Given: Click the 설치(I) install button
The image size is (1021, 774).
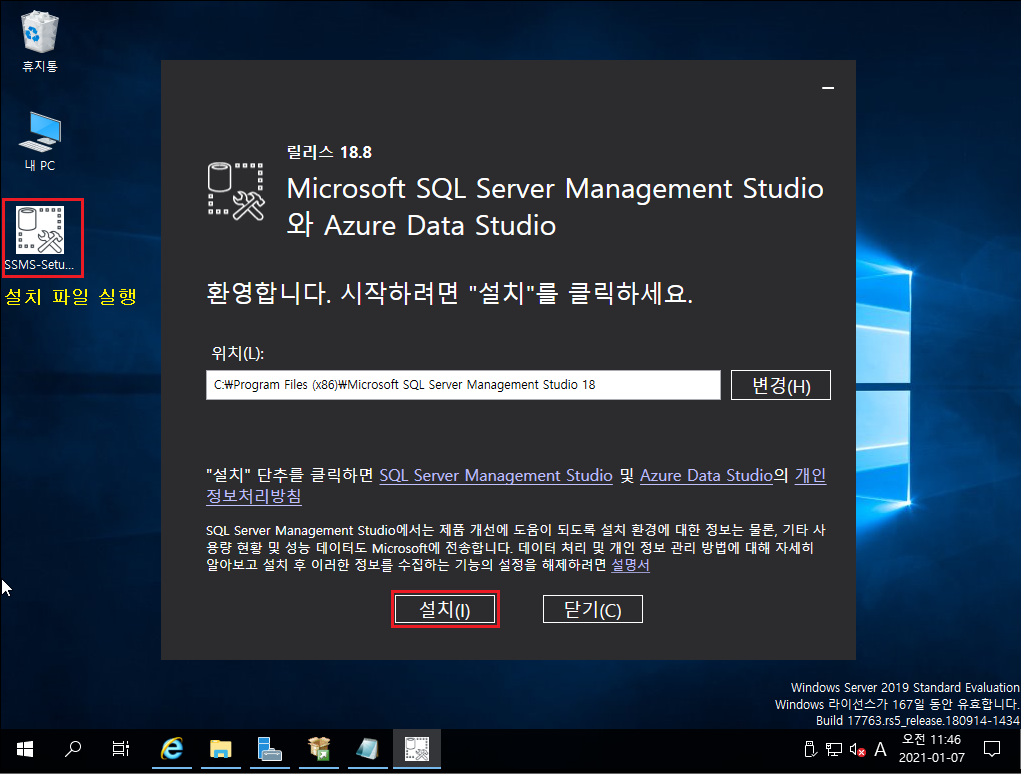Looking at the screenshot, I should point(445,609).
